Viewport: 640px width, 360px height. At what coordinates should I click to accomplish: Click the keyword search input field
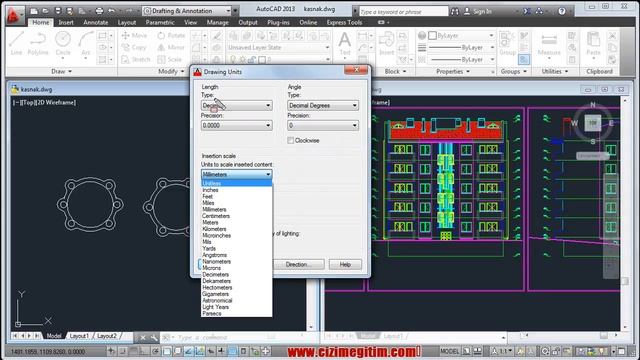pos(403,12)
